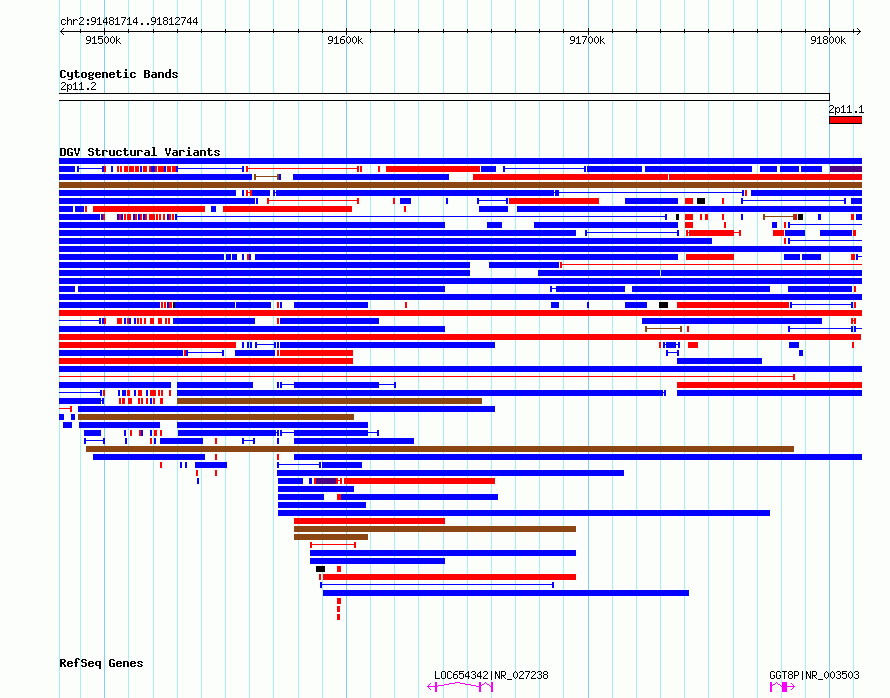890x698 pixels.
Task: Select the magenta GGT8P gene glyph
Action: click(782, 687)
